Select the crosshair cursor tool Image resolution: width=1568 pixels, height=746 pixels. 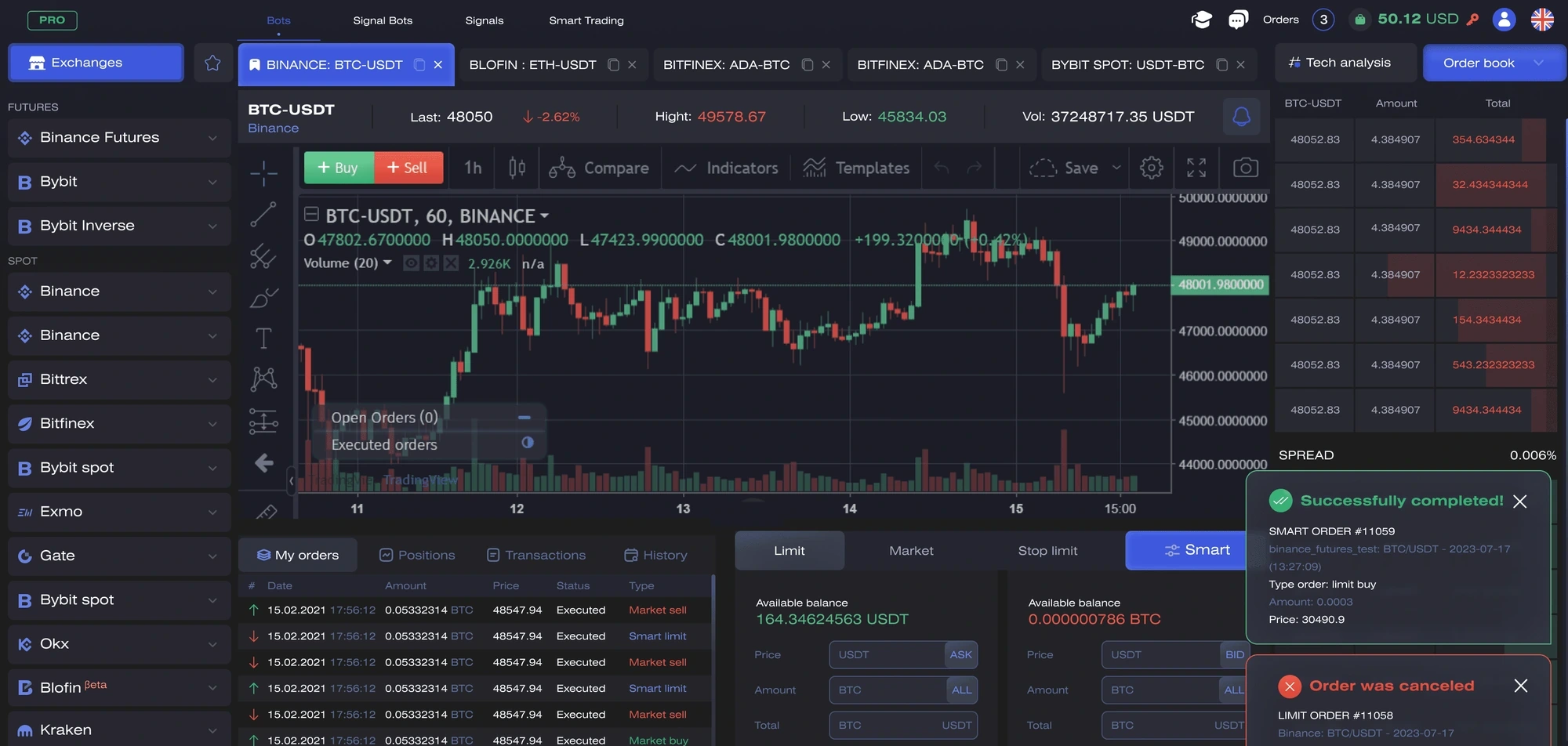(263, 172)
